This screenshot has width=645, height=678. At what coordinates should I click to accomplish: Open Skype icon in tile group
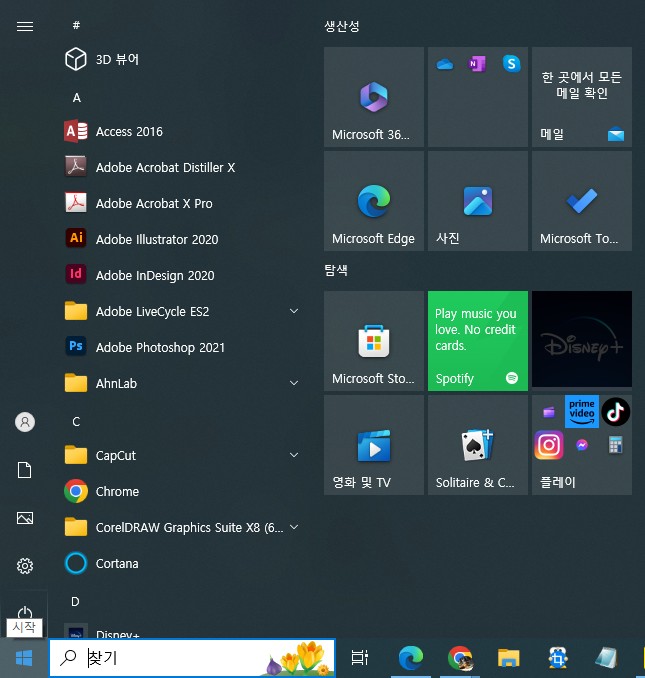pos(511,64)
